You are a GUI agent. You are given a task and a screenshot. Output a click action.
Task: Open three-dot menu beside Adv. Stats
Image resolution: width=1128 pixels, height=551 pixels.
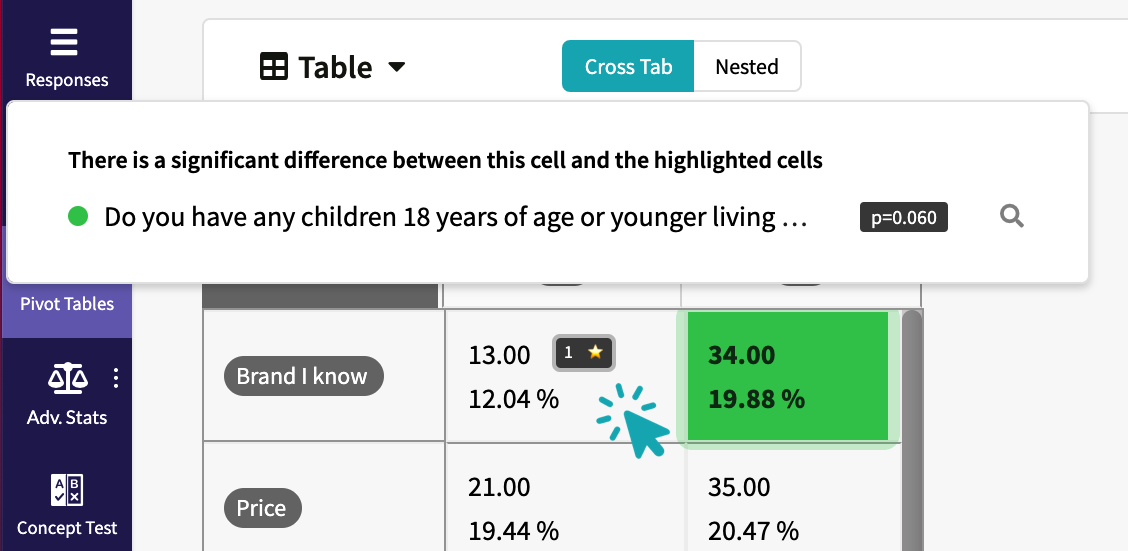(117, 378)
